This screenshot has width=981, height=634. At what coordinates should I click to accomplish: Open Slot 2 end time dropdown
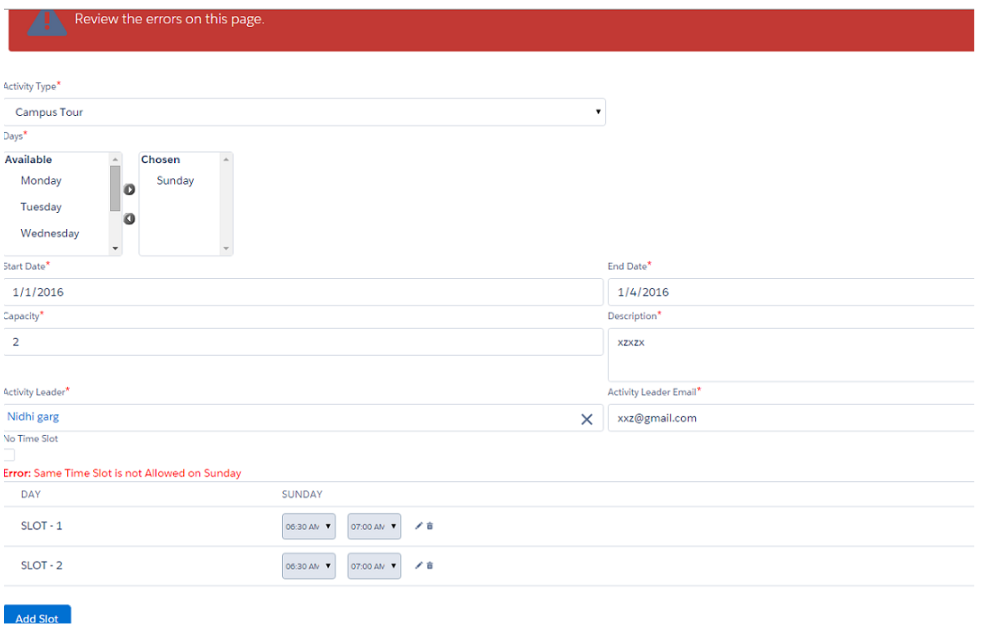pos(374,566)
